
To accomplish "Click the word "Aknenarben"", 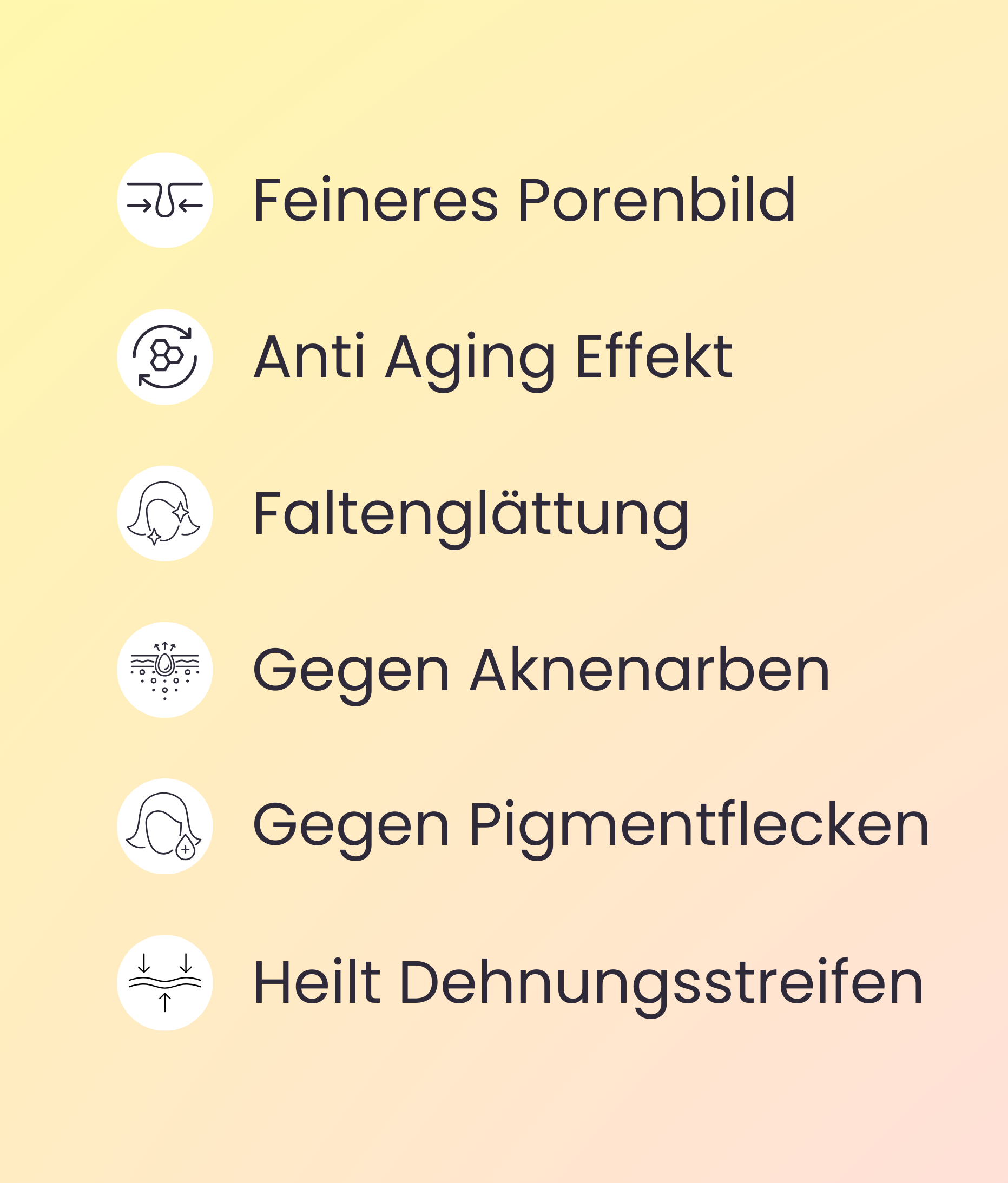I will click(649, 670).
